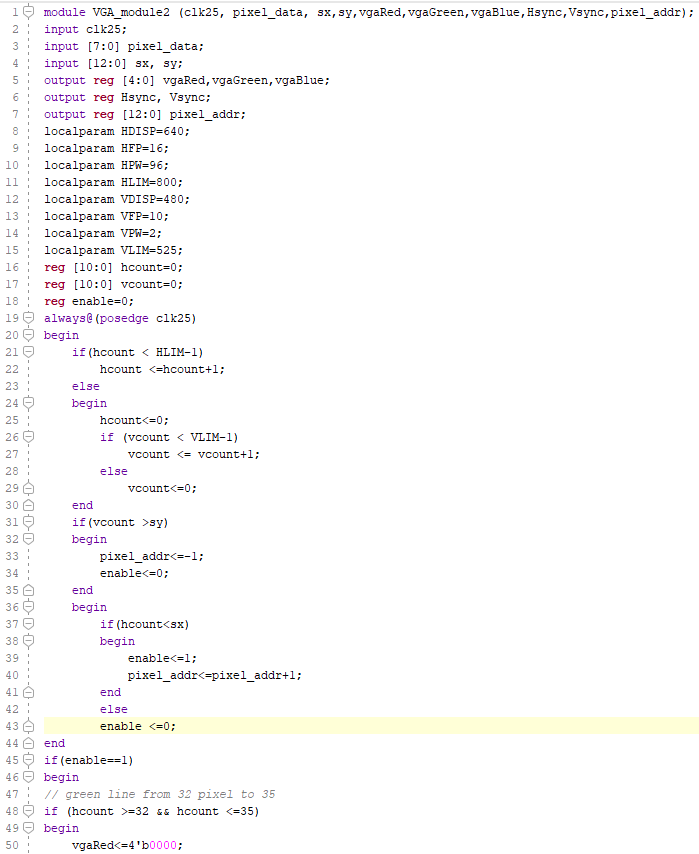This screenshot has width=699, height=854.
Task: Collapse the fold marker at line 38 begin
Action: [x=29, y=640]
